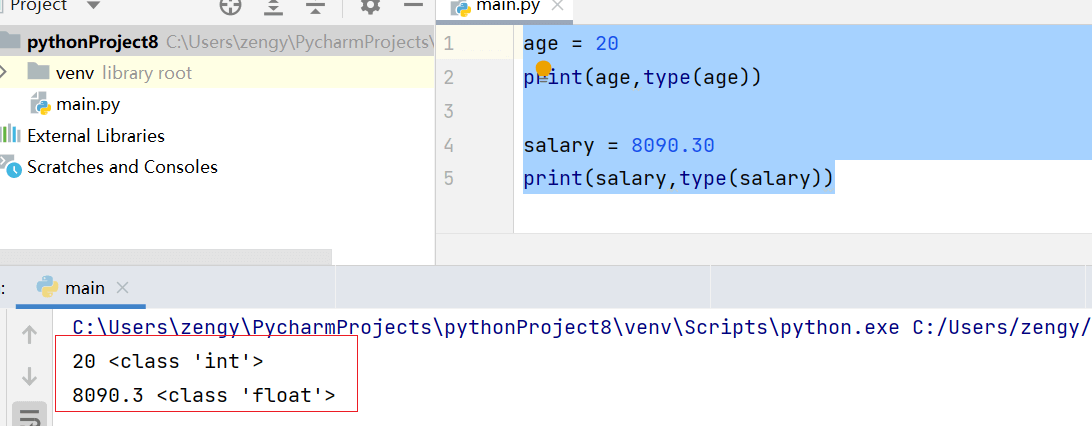Viewport: 1092px width, 426px height.
Task: Click the down arrow in Run console
Action: 29,376
